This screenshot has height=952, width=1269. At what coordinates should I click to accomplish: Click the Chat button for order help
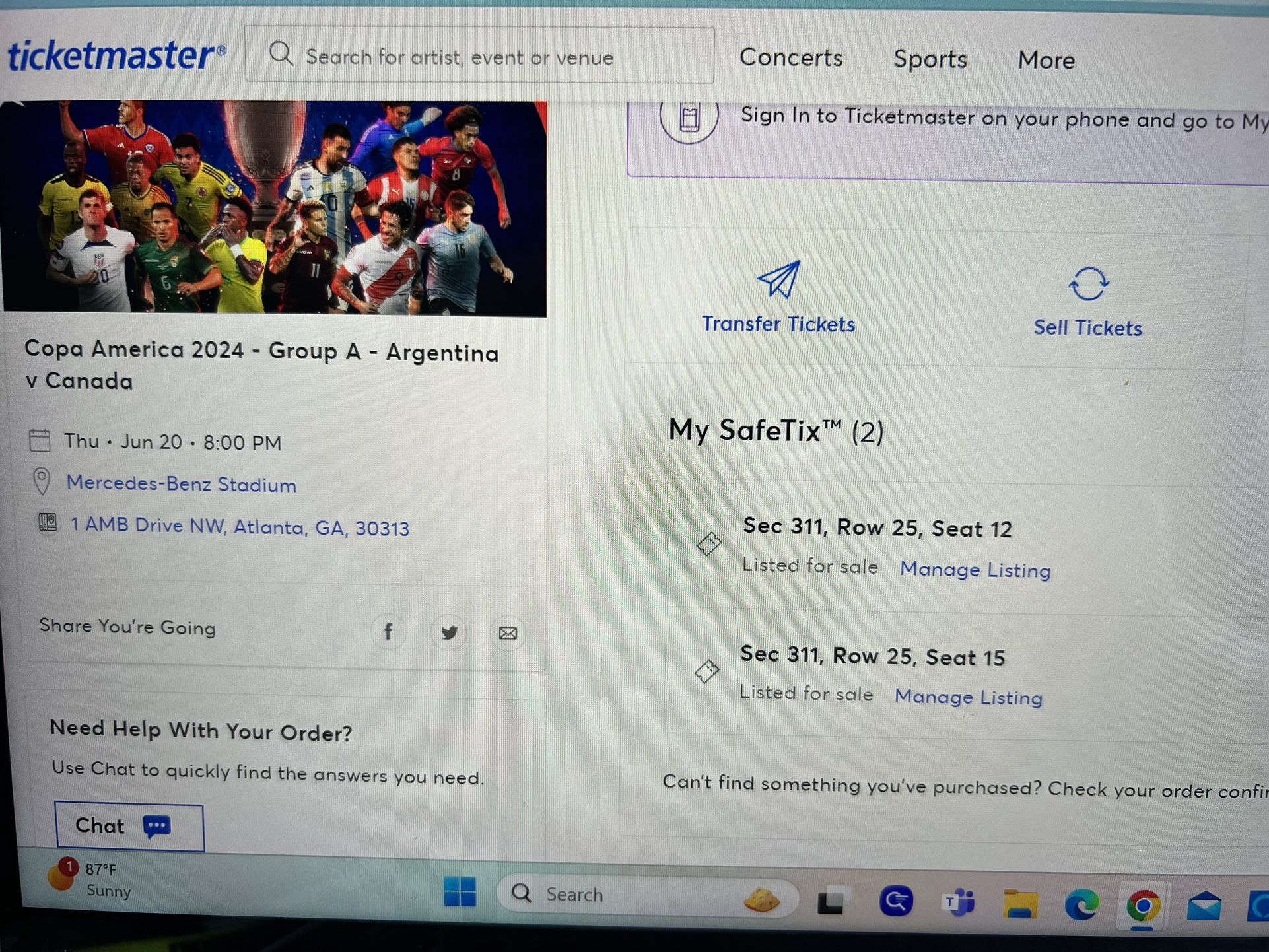coord(129,826)
